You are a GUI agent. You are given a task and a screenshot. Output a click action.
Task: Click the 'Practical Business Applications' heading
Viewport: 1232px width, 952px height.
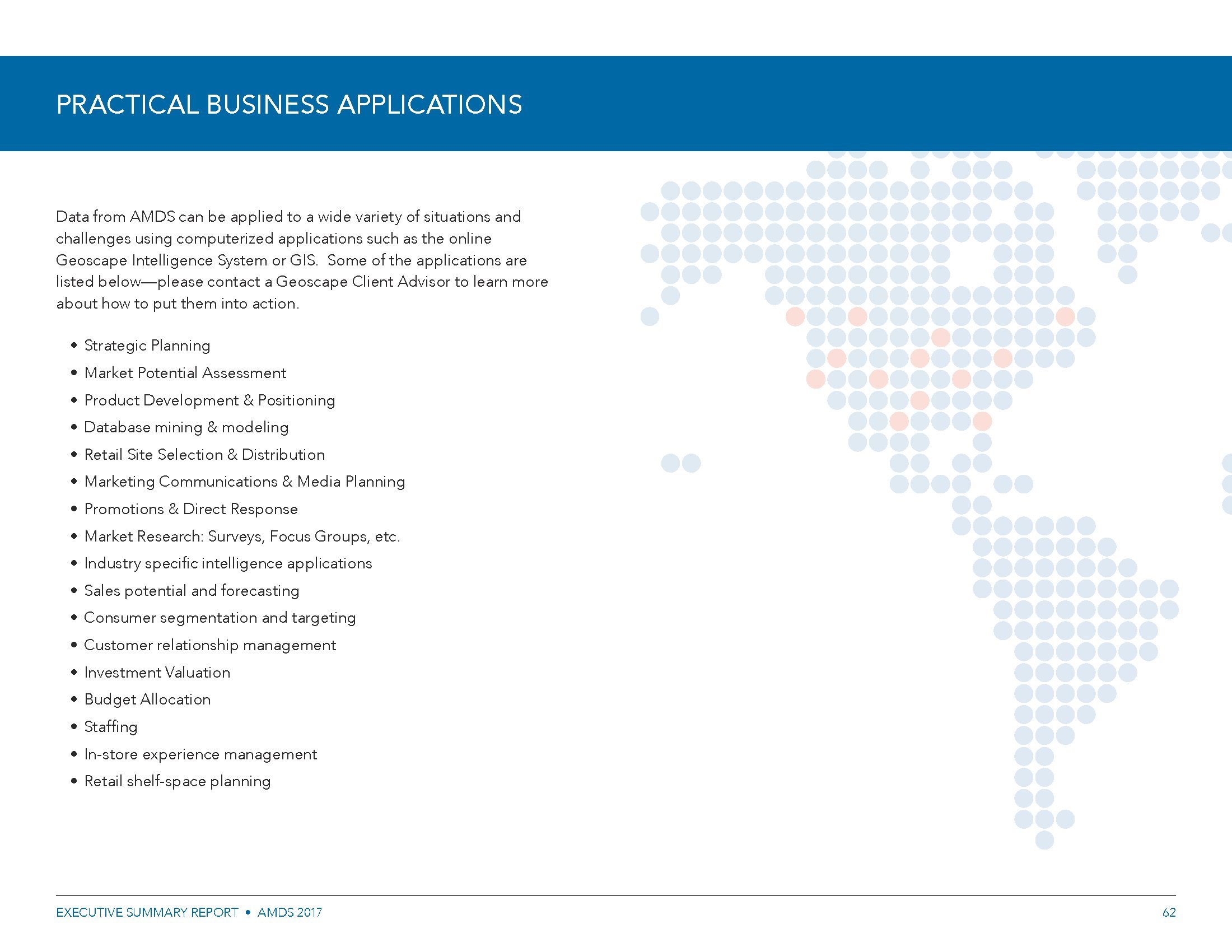[289, 105]
